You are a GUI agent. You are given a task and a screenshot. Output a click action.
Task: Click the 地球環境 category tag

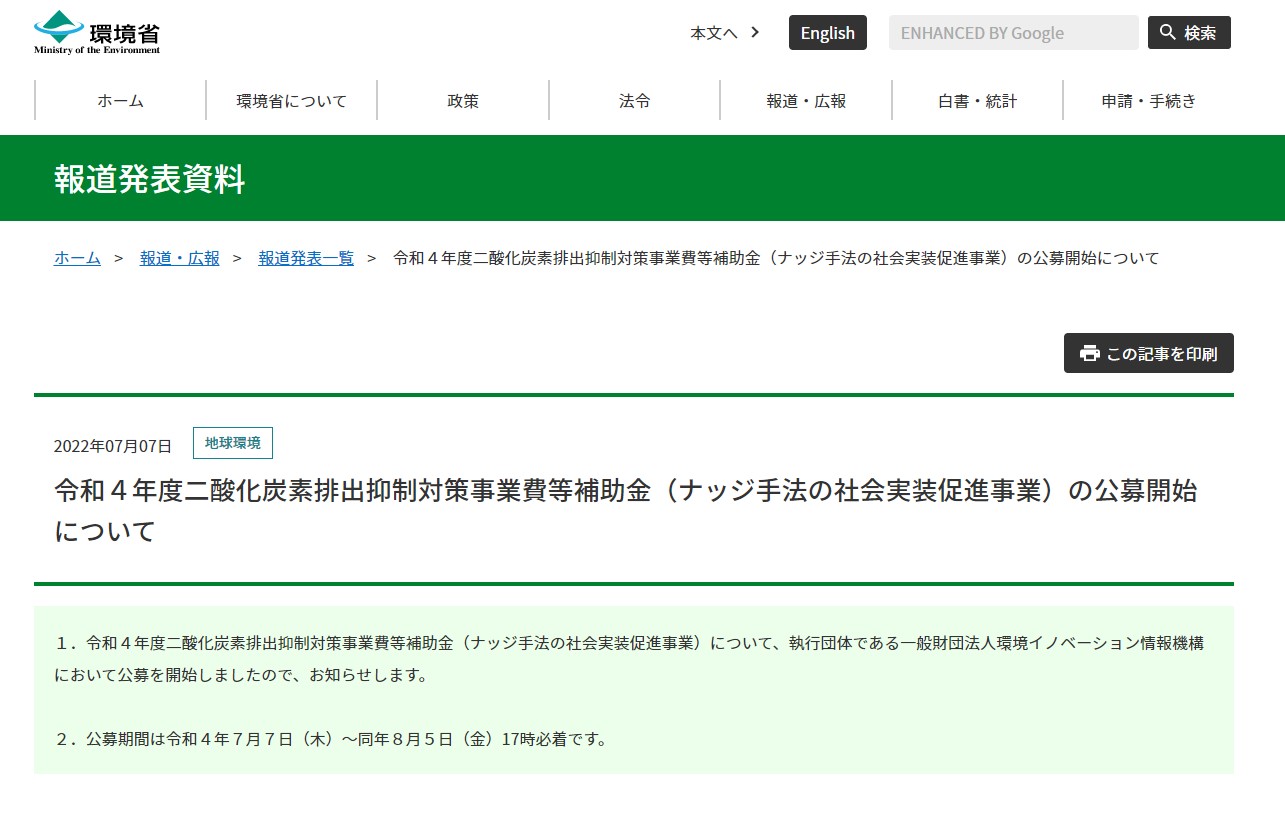(232, 443)
